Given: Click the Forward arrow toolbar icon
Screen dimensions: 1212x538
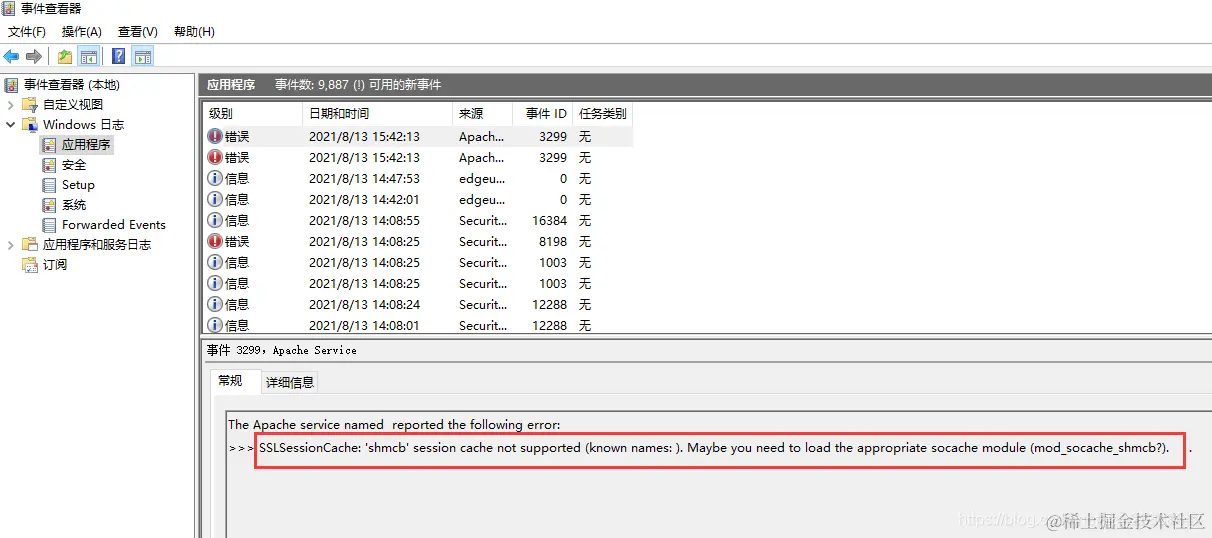Looking at the screenshot, I should click(x=34, y=57).
